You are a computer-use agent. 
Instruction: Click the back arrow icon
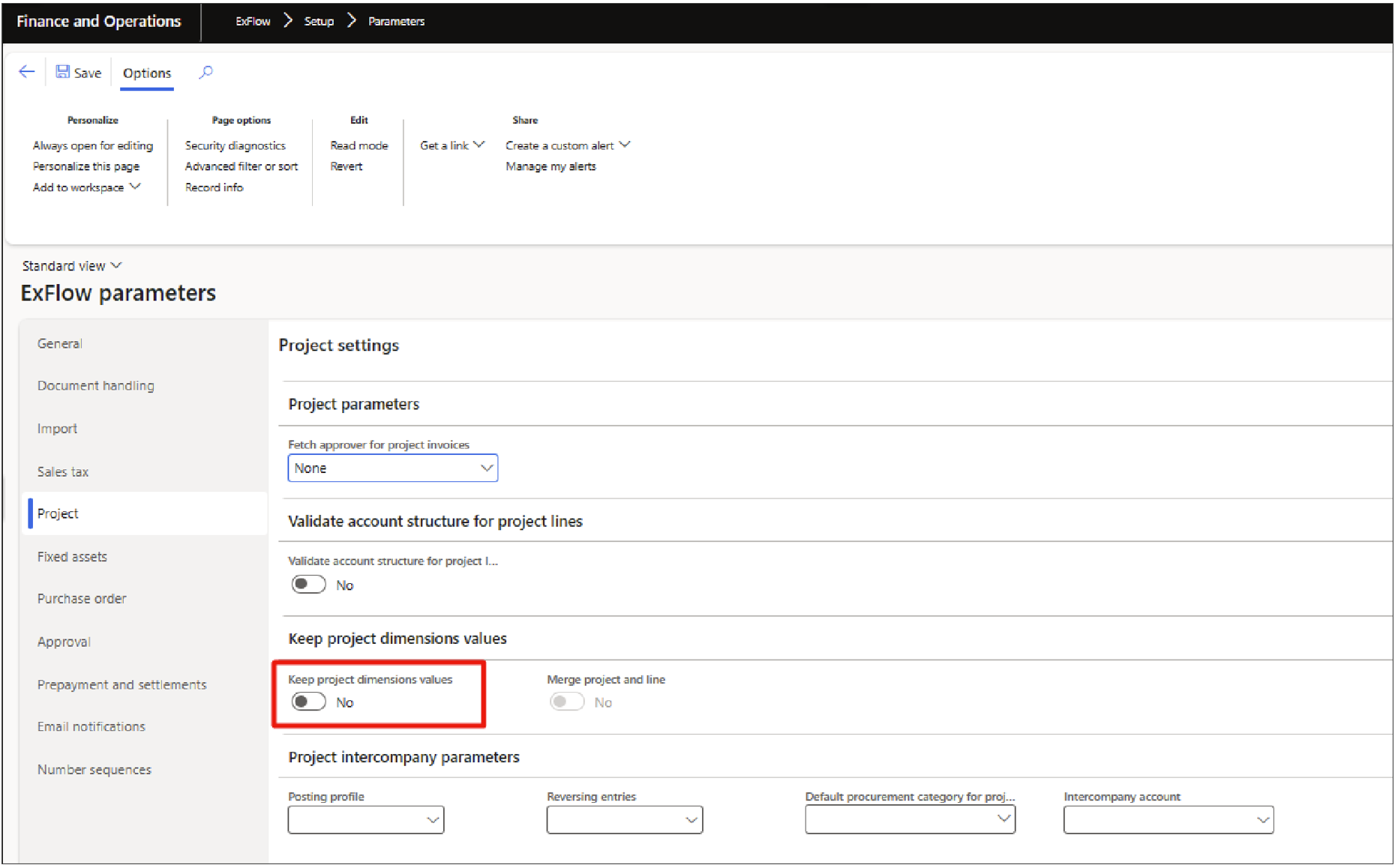[27, 72]
